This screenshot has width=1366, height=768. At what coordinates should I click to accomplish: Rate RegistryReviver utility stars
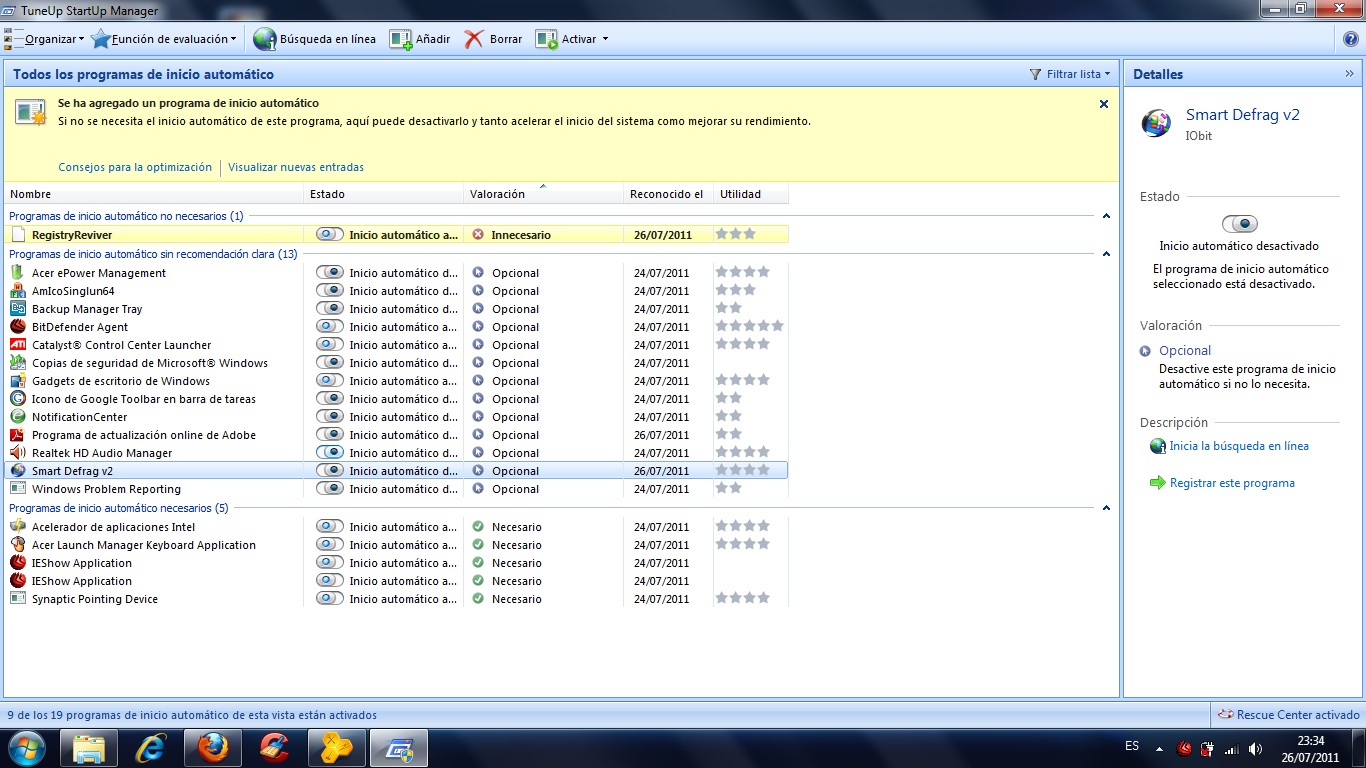pos(735,234)
